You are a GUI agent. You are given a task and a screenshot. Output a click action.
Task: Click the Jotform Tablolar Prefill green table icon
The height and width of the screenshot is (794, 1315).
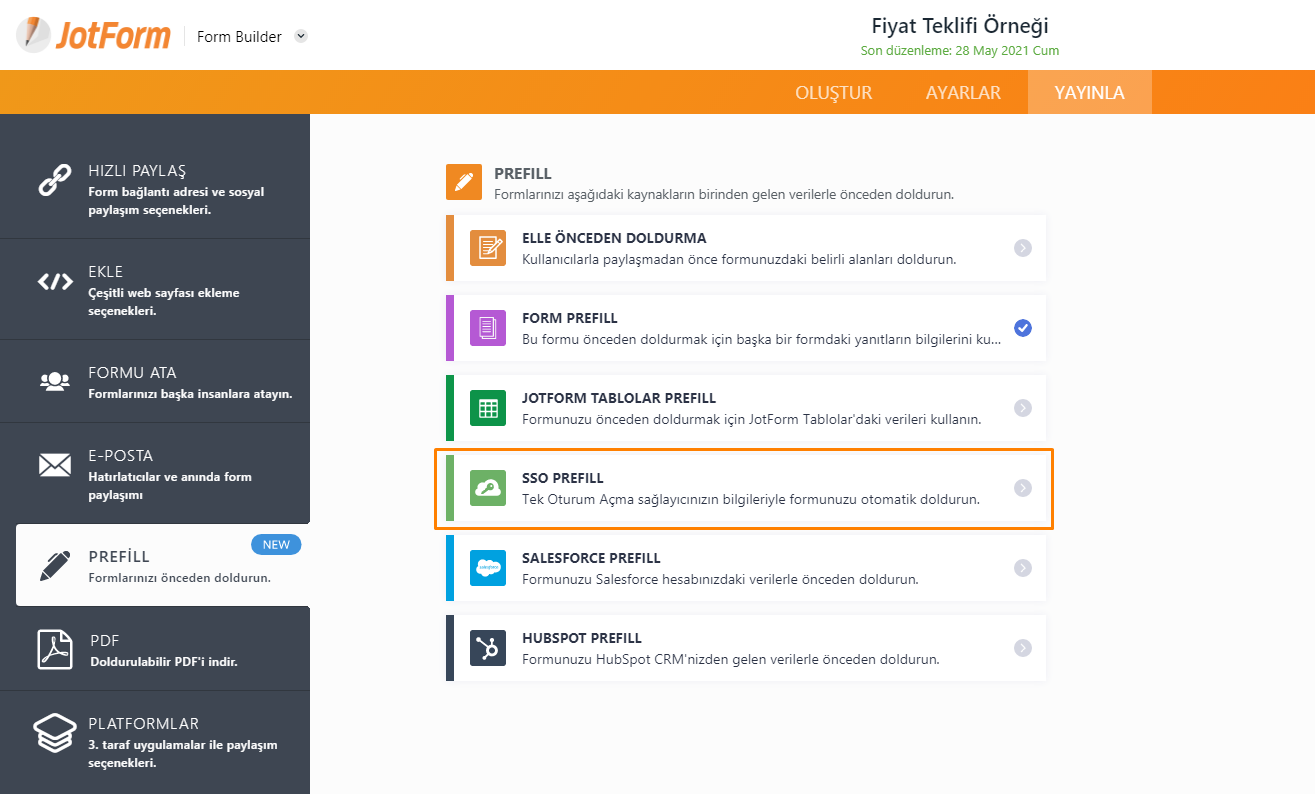coord(488,408)
